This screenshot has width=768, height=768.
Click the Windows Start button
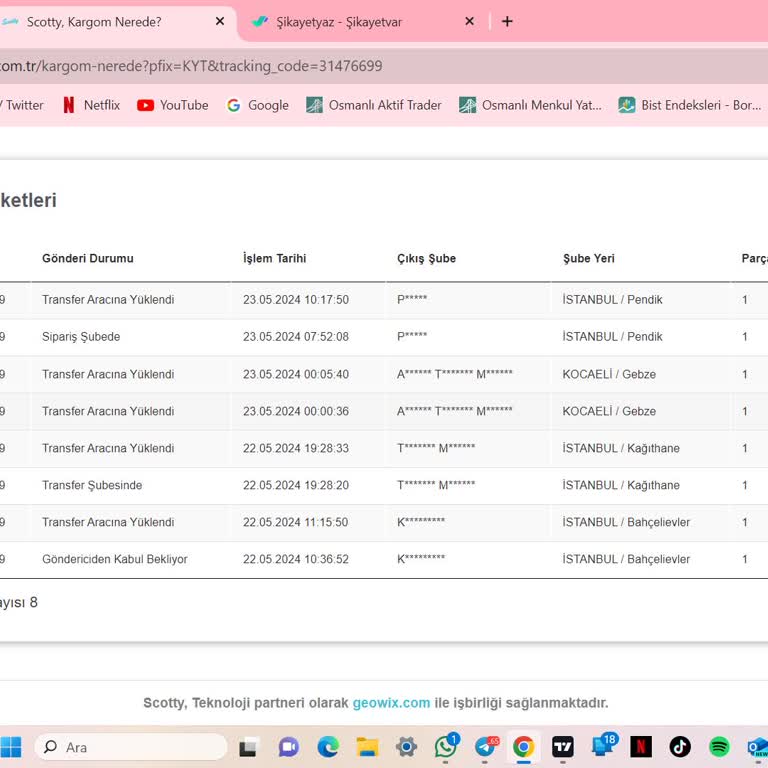(11, 747)
